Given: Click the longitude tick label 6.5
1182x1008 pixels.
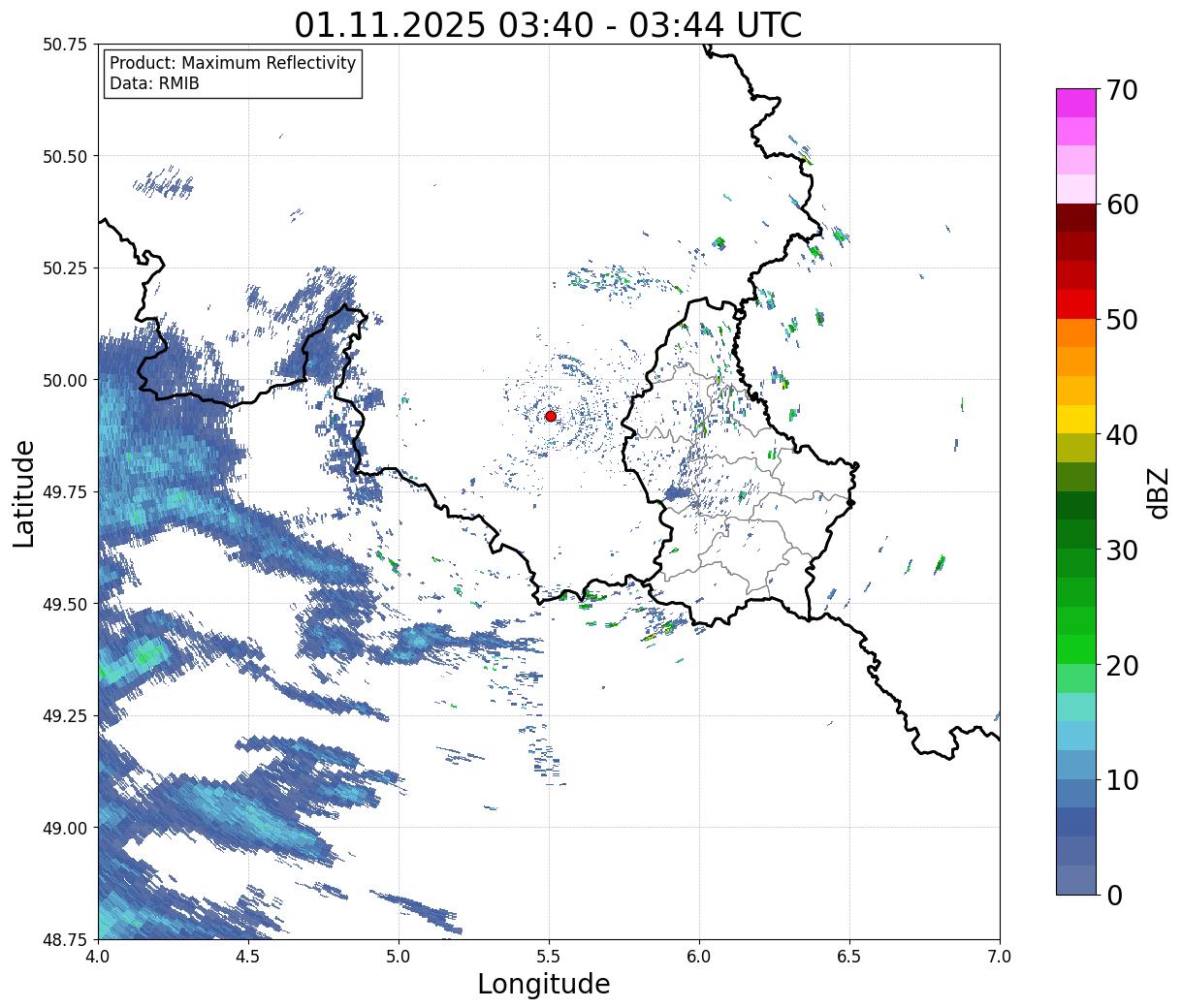Looking at the screenshot, I should 849,956.
